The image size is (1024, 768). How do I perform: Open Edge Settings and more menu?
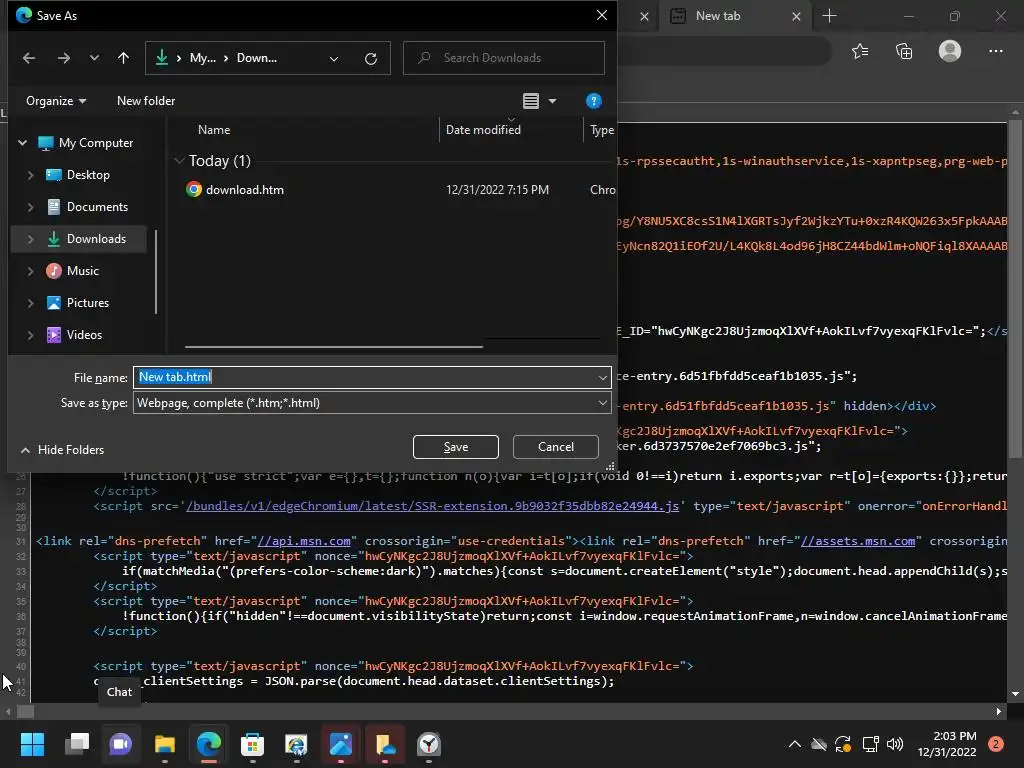click(996, 51)
